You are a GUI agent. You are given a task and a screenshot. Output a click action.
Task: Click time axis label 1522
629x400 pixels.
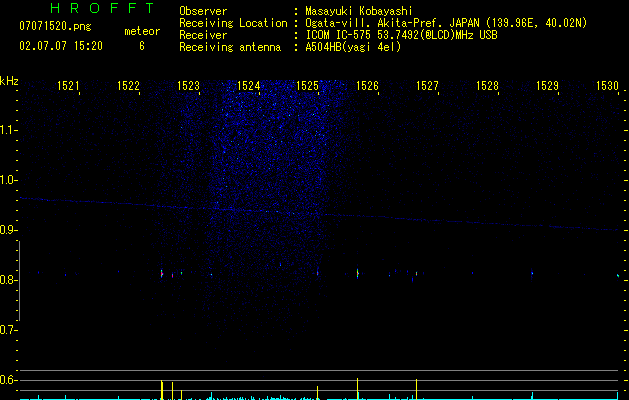click(128, 86)
